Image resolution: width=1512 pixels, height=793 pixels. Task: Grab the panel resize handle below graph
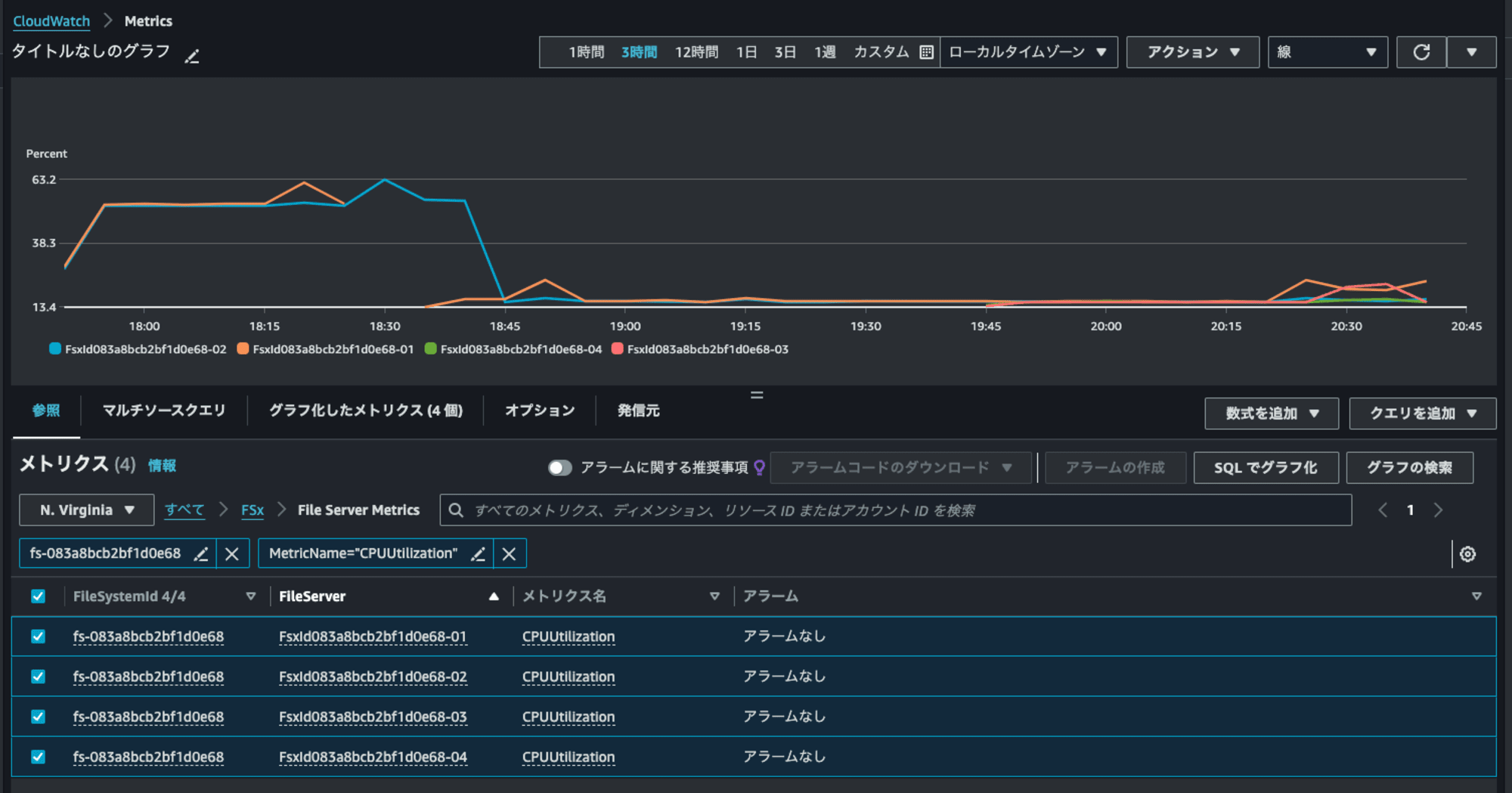click(756, 395)
